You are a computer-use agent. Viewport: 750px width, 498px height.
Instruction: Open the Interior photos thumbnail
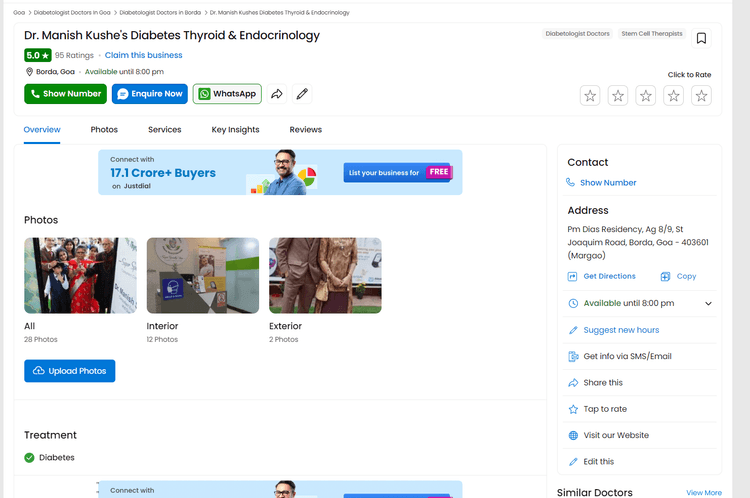(203, 276)
